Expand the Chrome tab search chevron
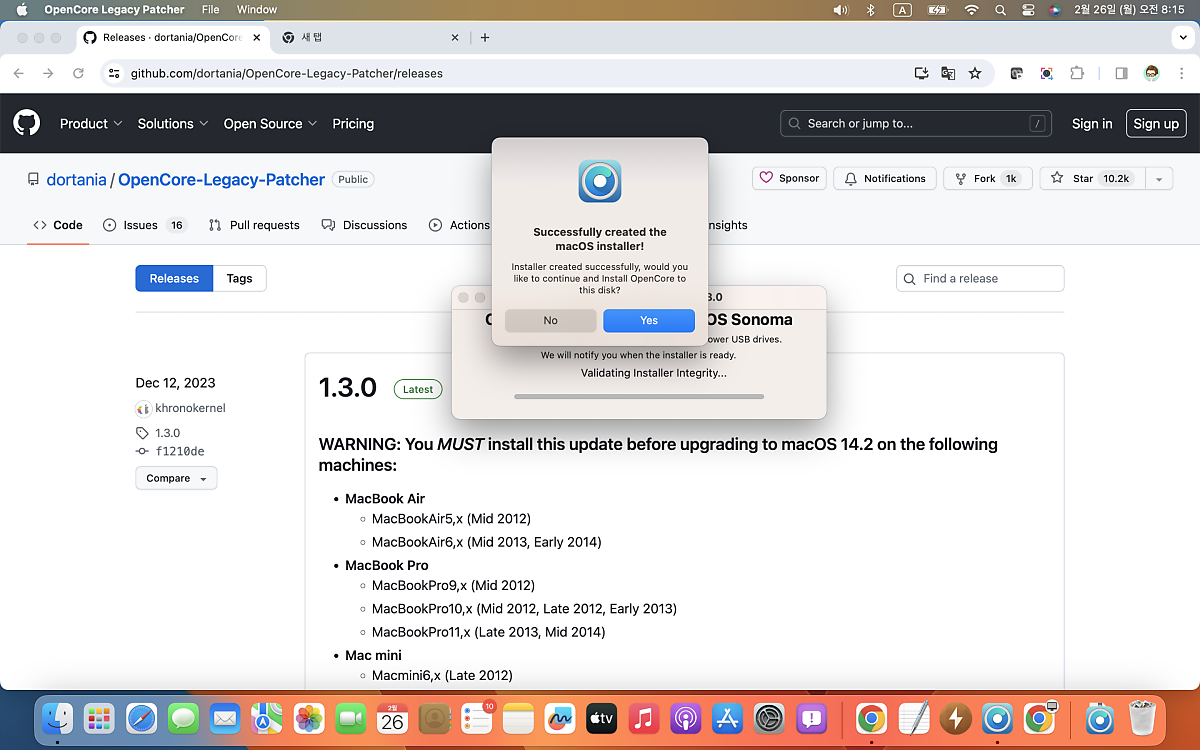The height and width of the screenshot is (750, 1200). [1184, 37]
